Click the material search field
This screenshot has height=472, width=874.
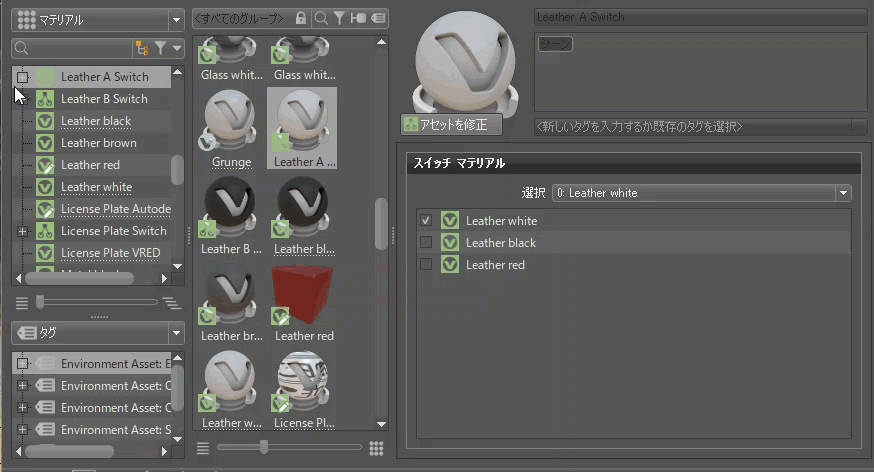tap(72, 48)
